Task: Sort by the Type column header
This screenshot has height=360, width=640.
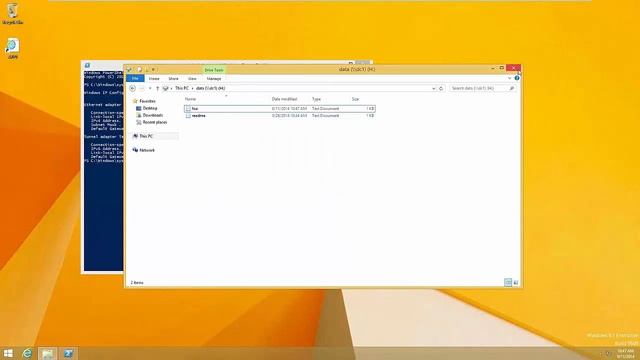Action: (x=316, y=99)
